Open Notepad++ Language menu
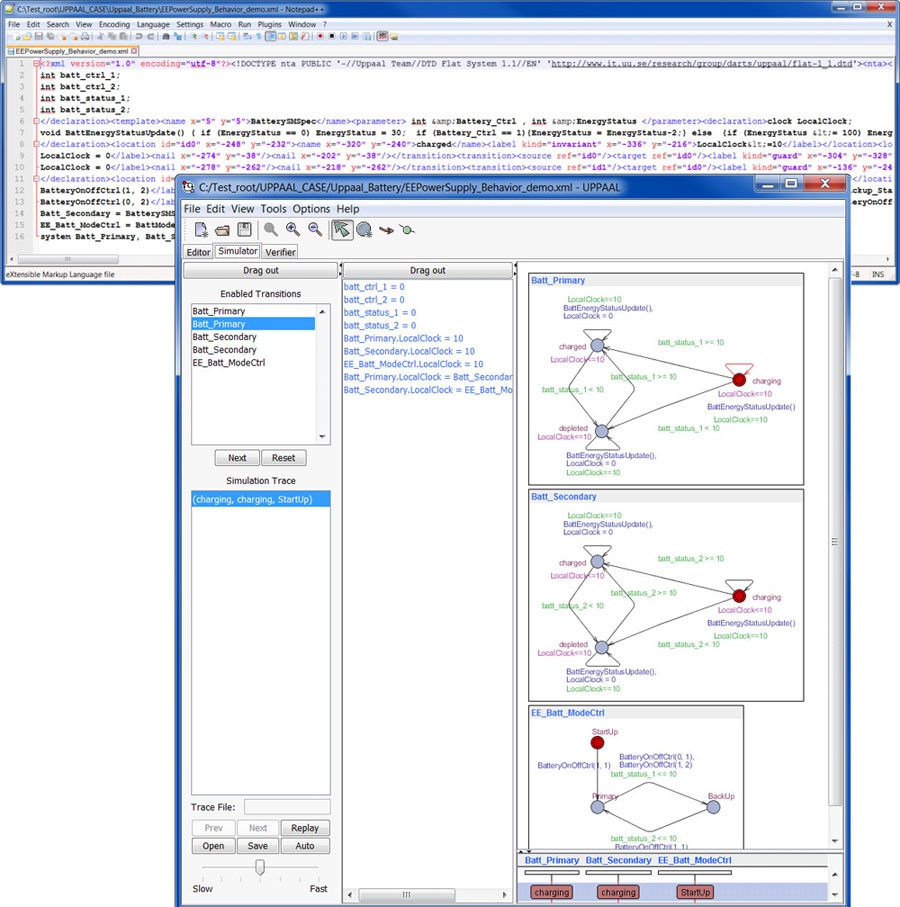The image size is (900, 907). [x=153, y=24]
